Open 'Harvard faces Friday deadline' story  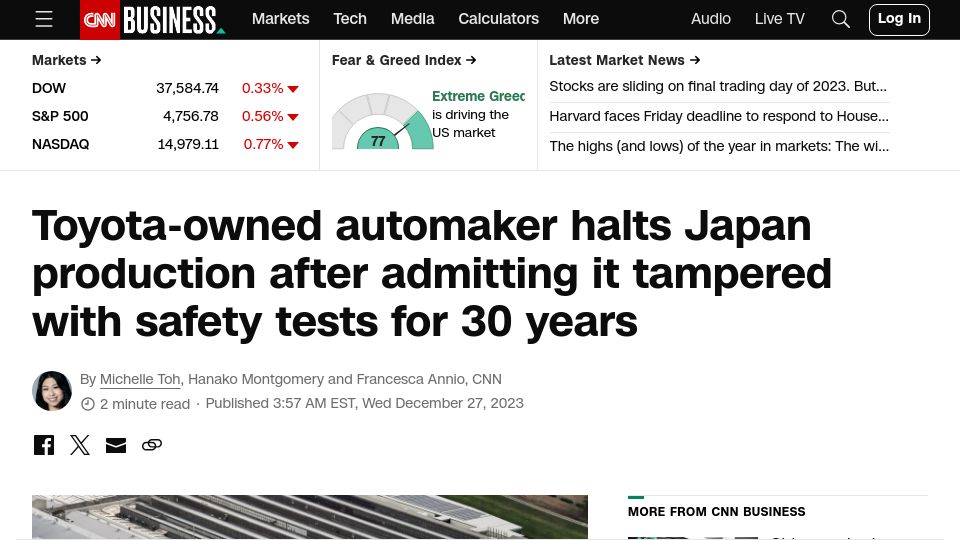[719, 116]
